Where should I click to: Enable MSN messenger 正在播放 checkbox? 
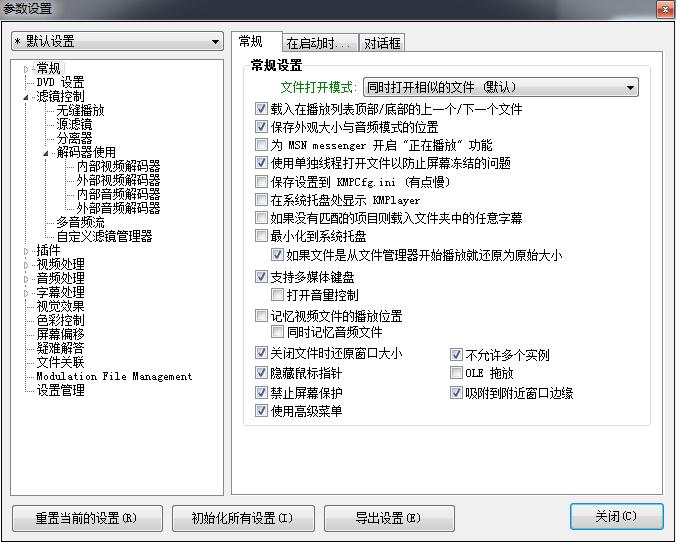[261, 144]
